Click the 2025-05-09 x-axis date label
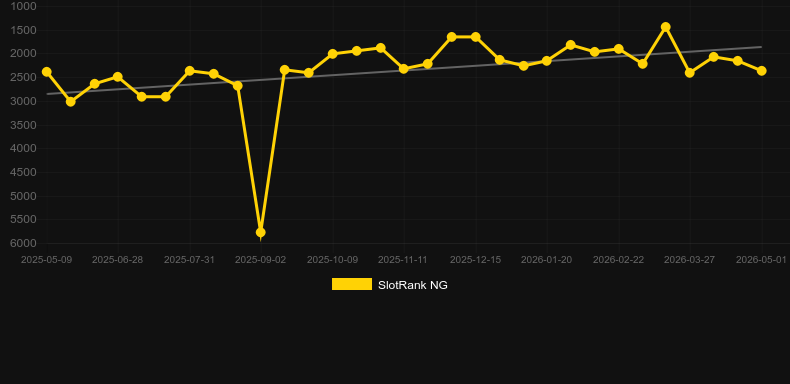This screenshot has width=790, height=384. coord(46,260)
